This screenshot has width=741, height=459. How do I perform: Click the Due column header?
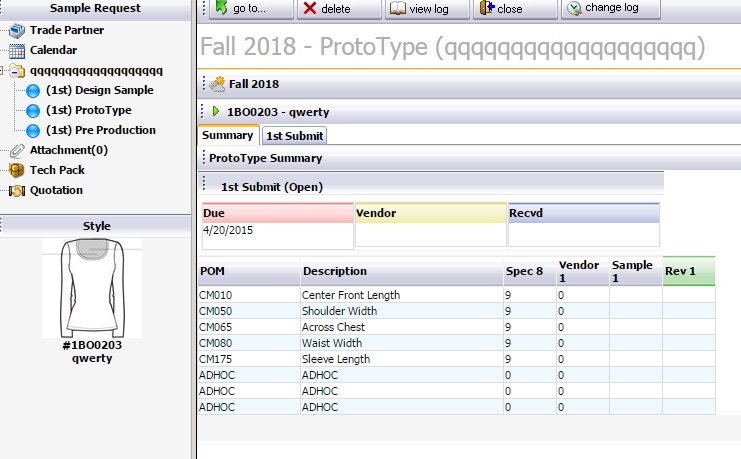[278, 213]
